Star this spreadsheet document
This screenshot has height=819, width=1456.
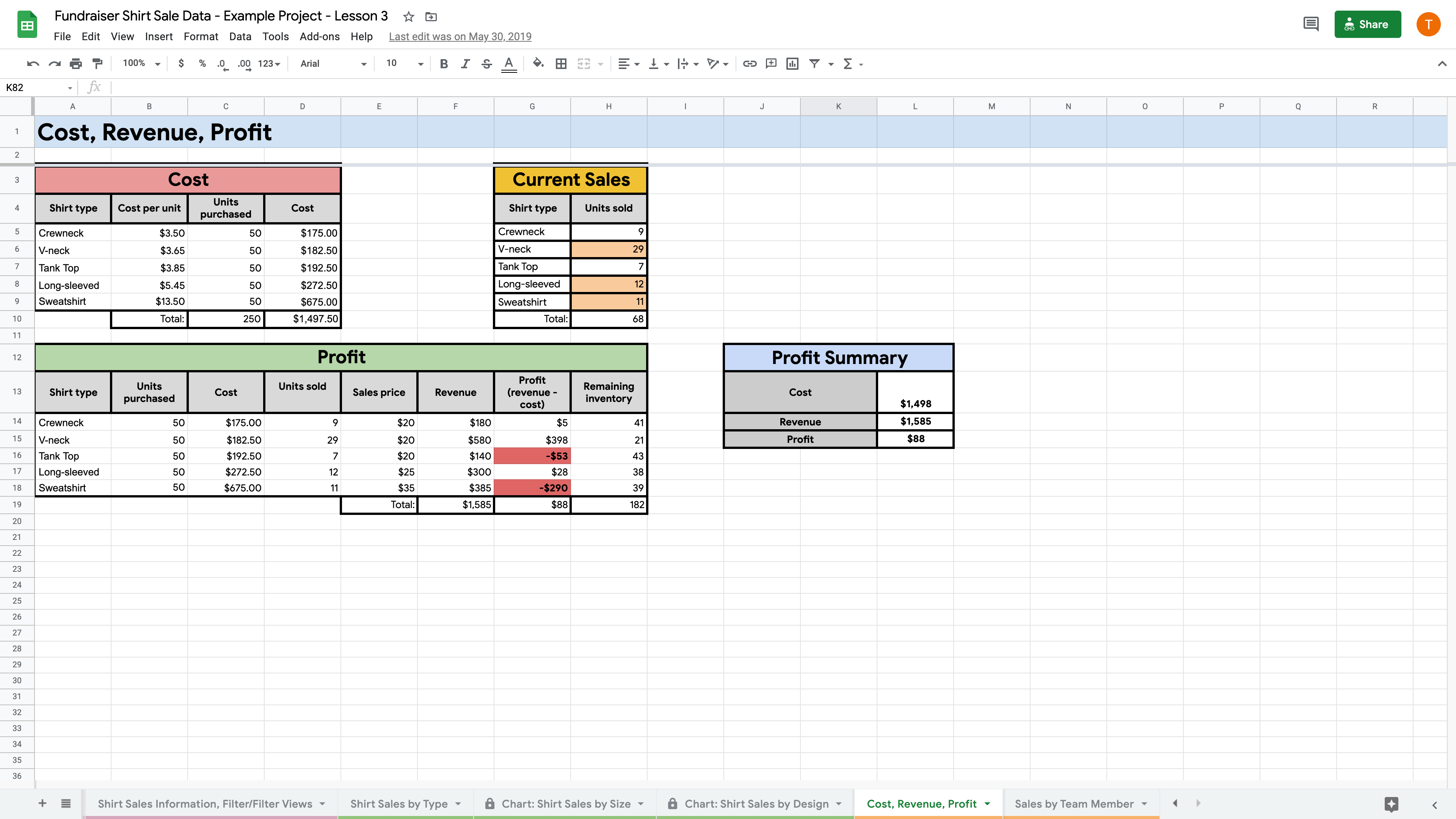pos(408,17)
